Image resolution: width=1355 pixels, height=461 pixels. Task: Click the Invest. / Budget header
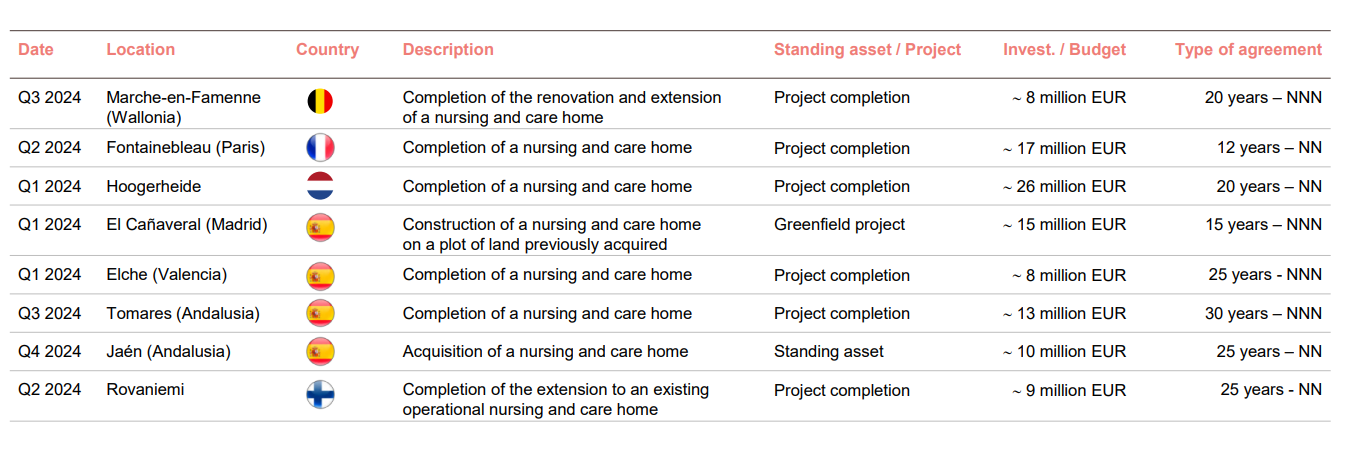pos(1064,49)
